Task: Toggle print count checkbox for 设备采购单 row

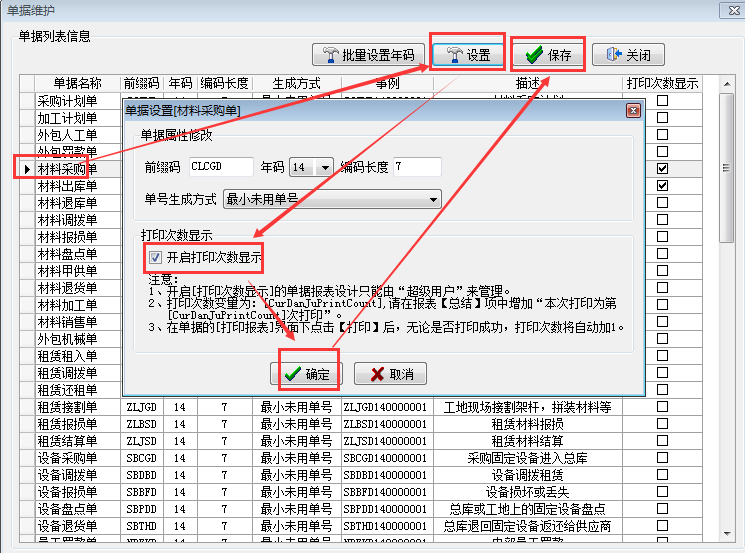Action: click(x=662, y=458)
